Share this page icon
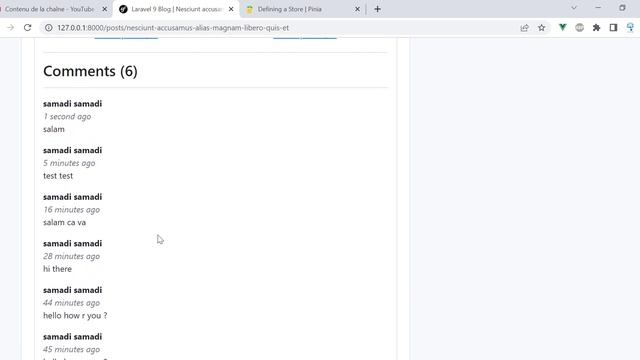Image resolution: width=640 pixels, height=360 pixels. click(x=524, y=28)
